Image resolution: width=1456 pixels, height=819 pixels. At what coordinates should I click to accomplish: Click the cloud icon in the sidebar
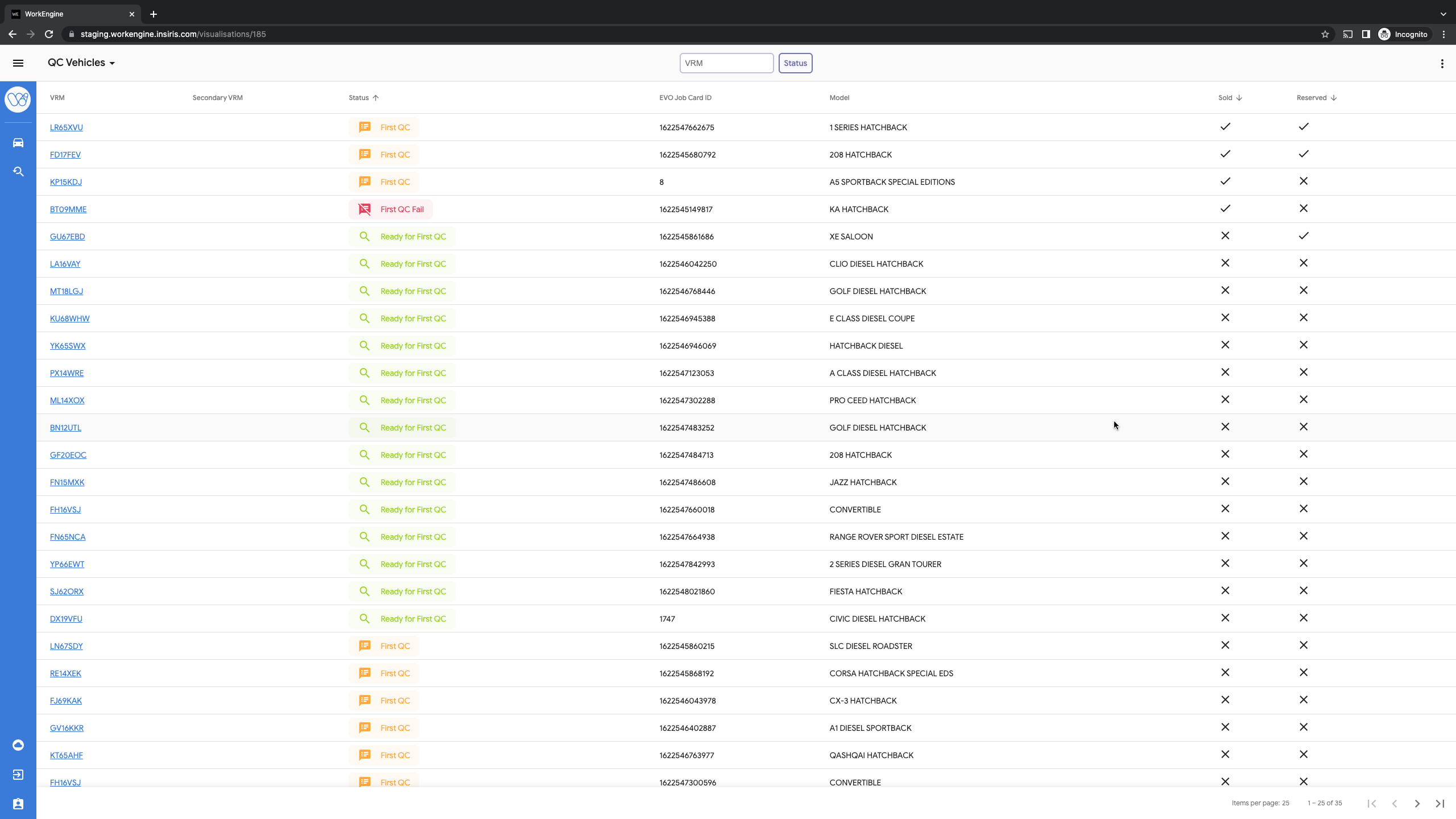pos(18,745)
